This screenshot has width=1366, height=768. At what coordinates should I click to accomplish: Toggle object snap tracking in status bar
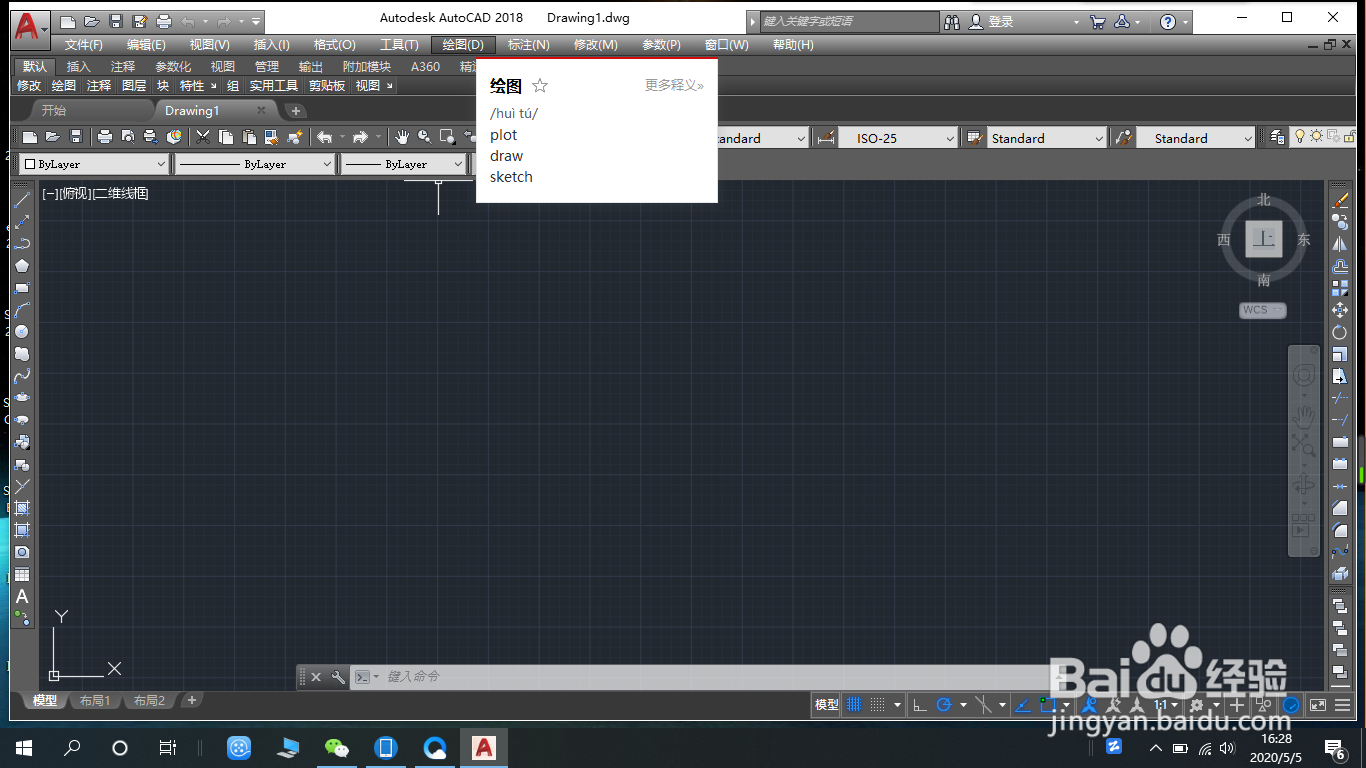click(1021, 705)
